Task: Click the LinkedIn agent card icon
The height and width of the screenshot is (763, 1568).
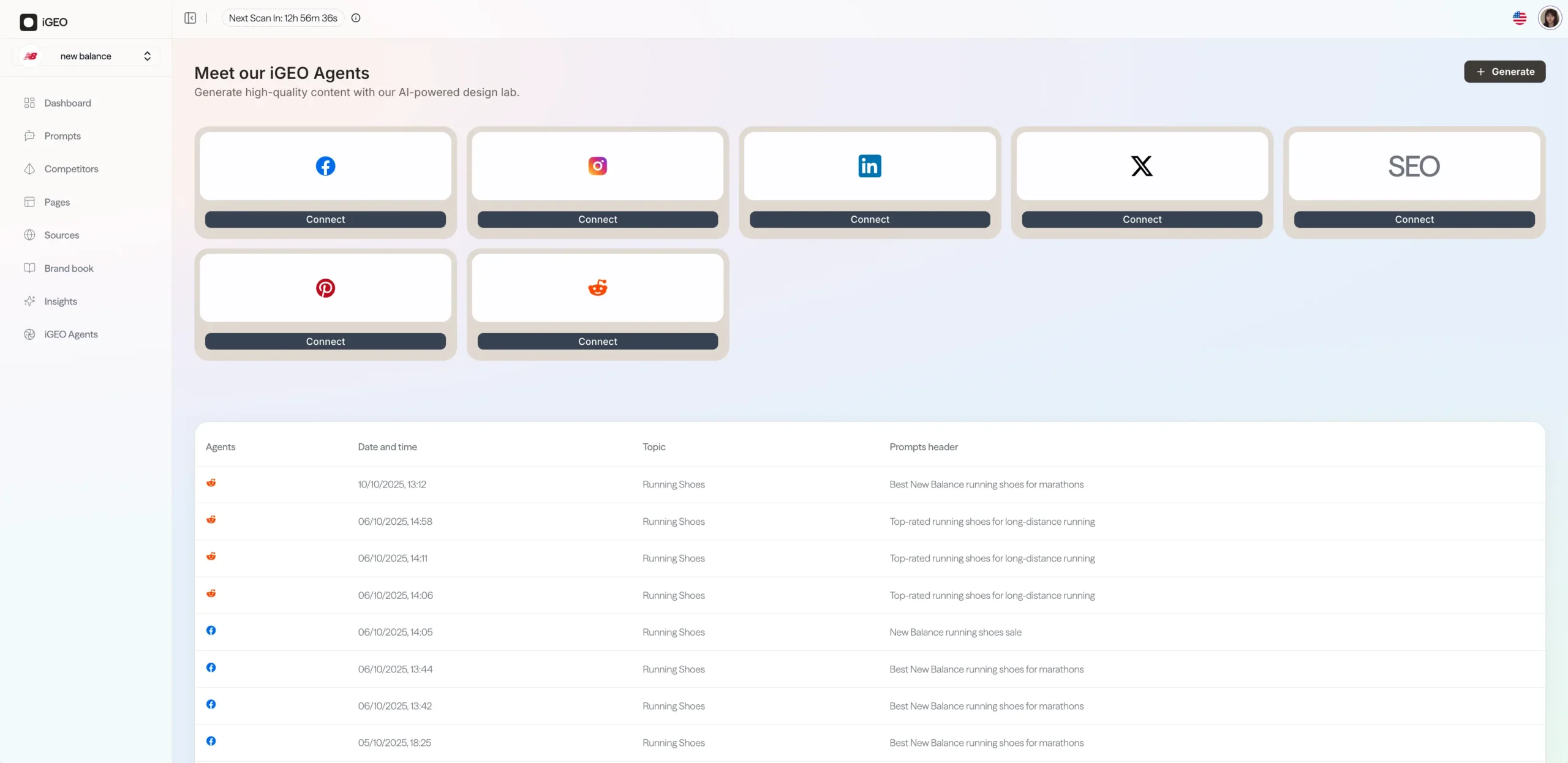Action: 869,166
